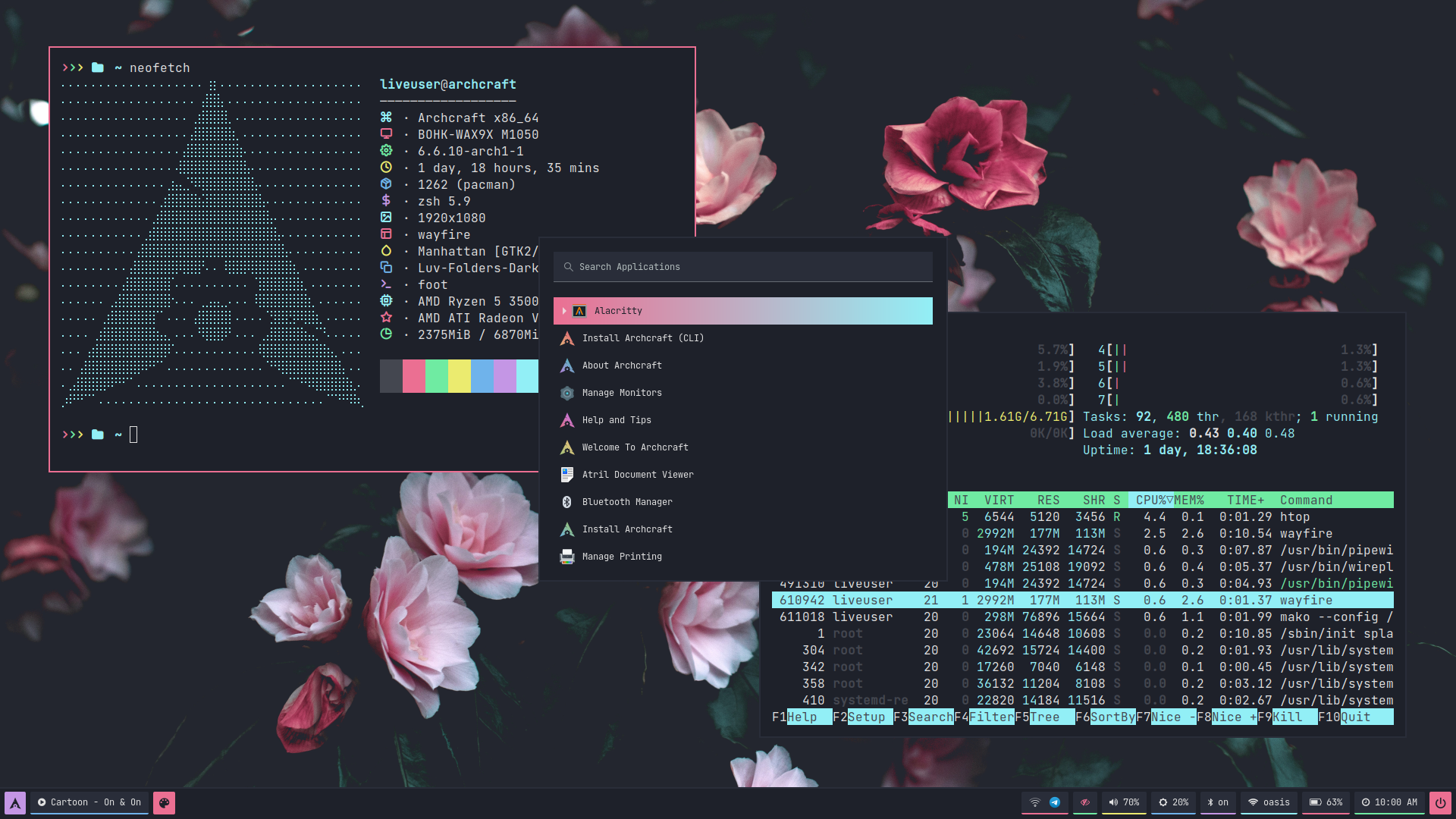Open the battery 63% indicator

tap(1326, 802)
